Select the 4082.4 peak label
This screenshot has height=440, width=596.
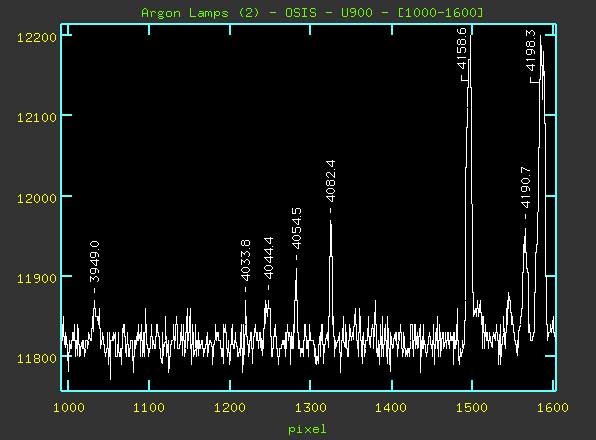coord(330,181)
